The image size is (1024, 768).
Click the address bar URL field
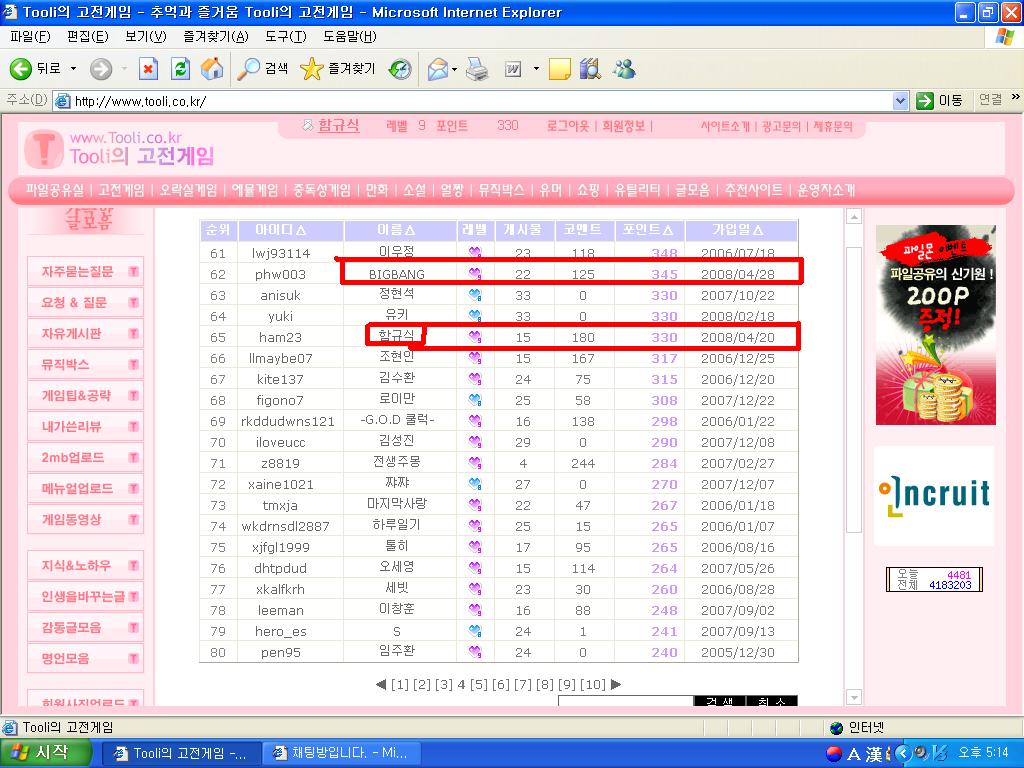point(473,101)
